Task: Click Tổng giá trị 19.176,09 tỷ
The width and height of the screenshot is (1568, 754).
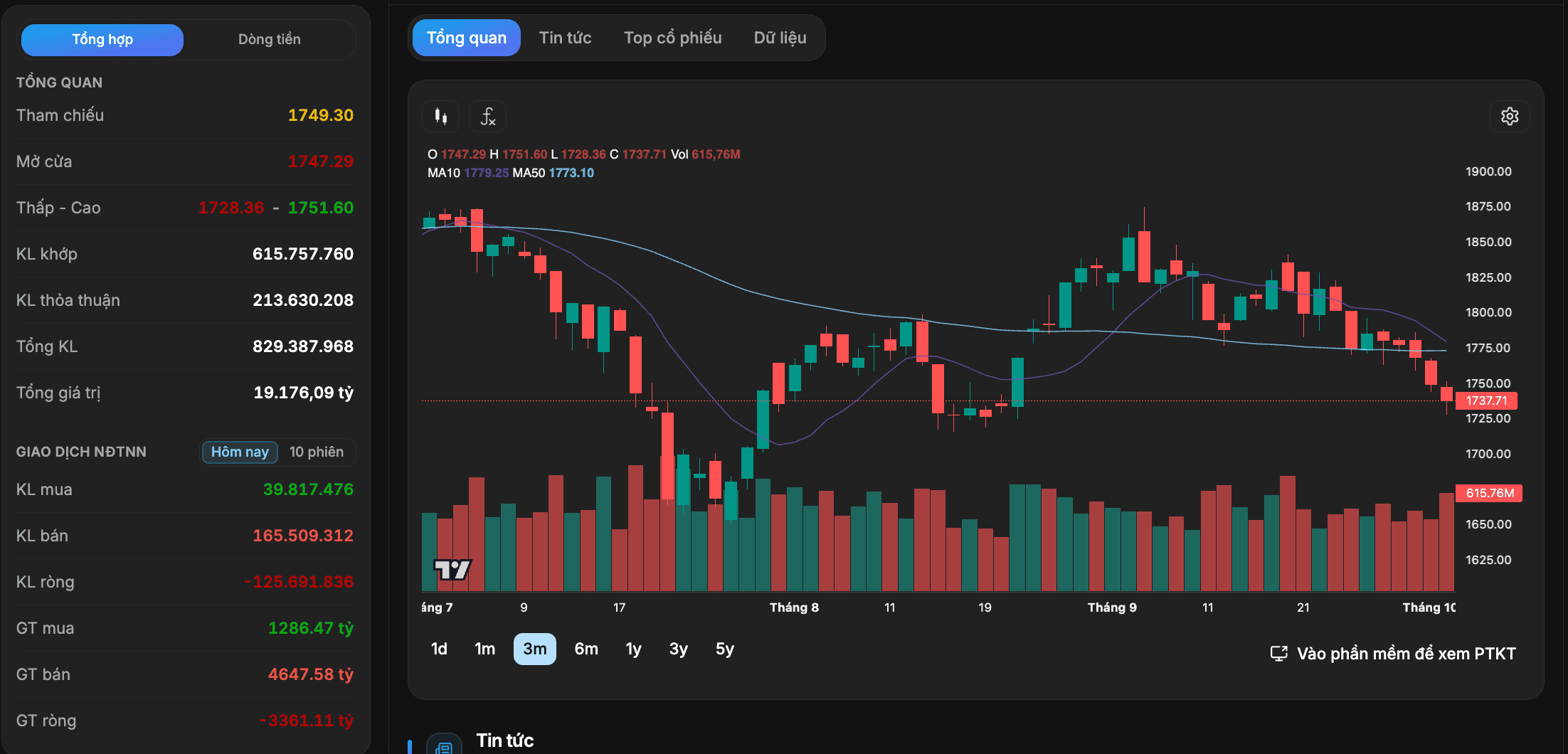Action: click(304, 393)
